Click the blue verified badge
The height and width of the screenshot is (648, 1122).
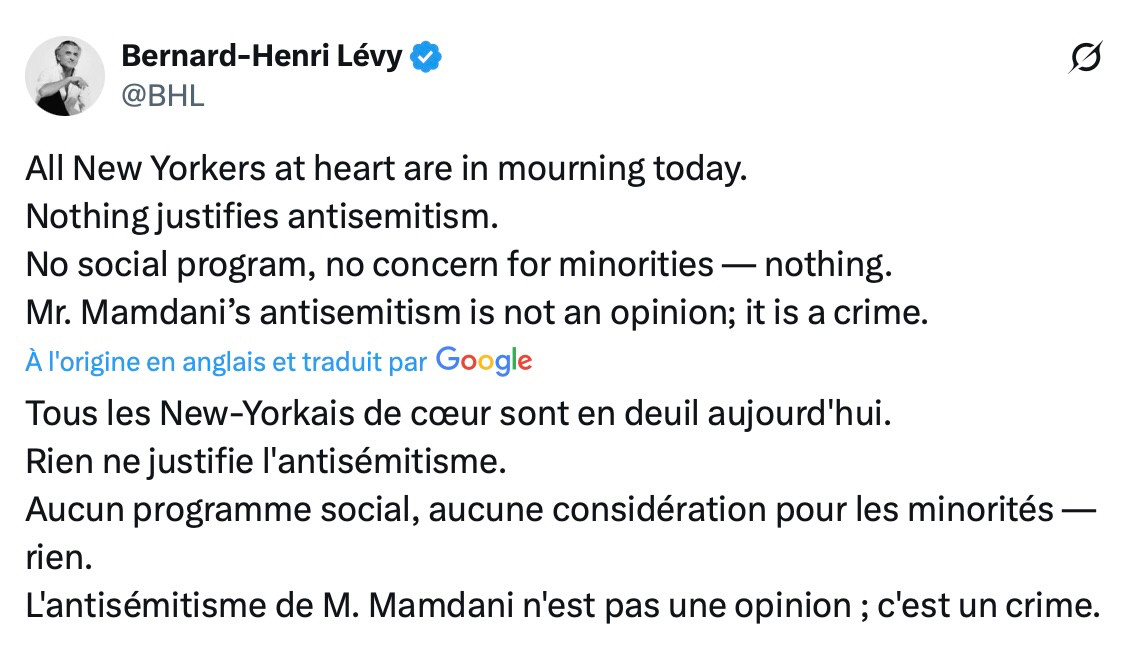(x=428, y=57)
